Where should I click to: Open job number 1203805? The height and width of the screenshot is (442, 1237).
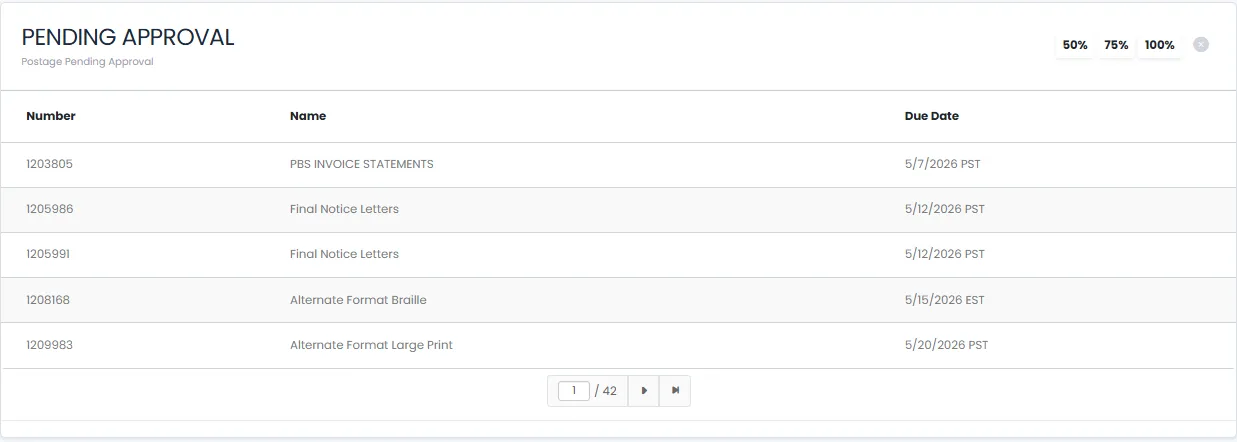pyautogui.click(x=49, y=164)
